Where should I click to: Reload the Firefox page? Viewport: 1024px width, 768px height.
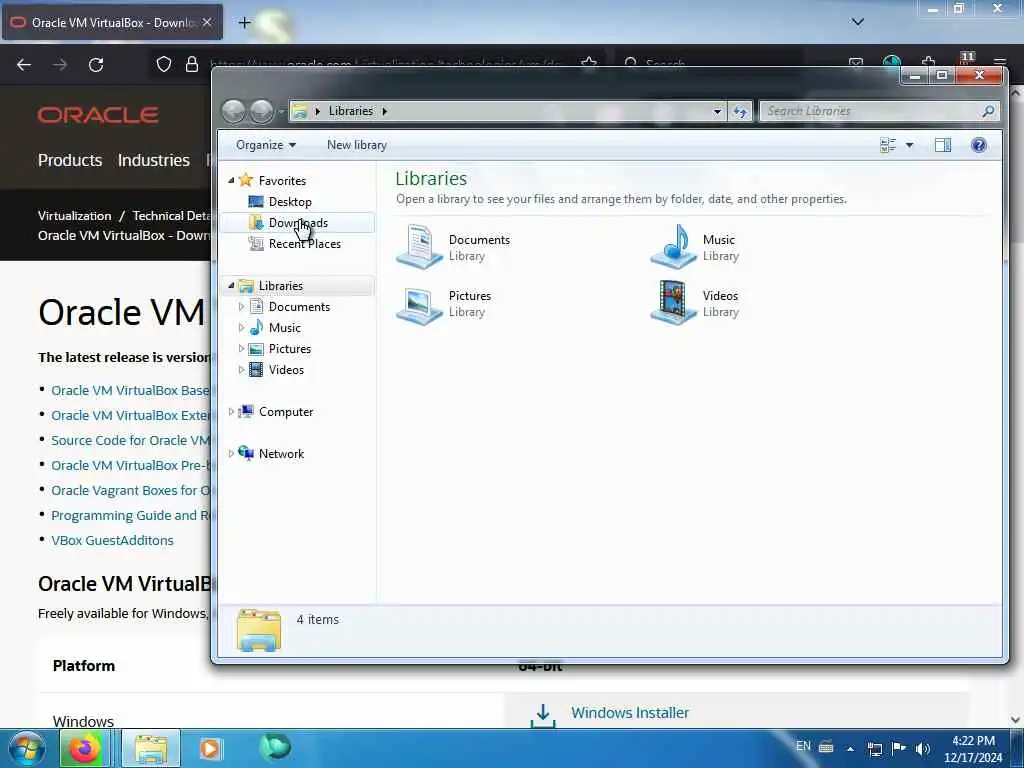pos(96,65)
